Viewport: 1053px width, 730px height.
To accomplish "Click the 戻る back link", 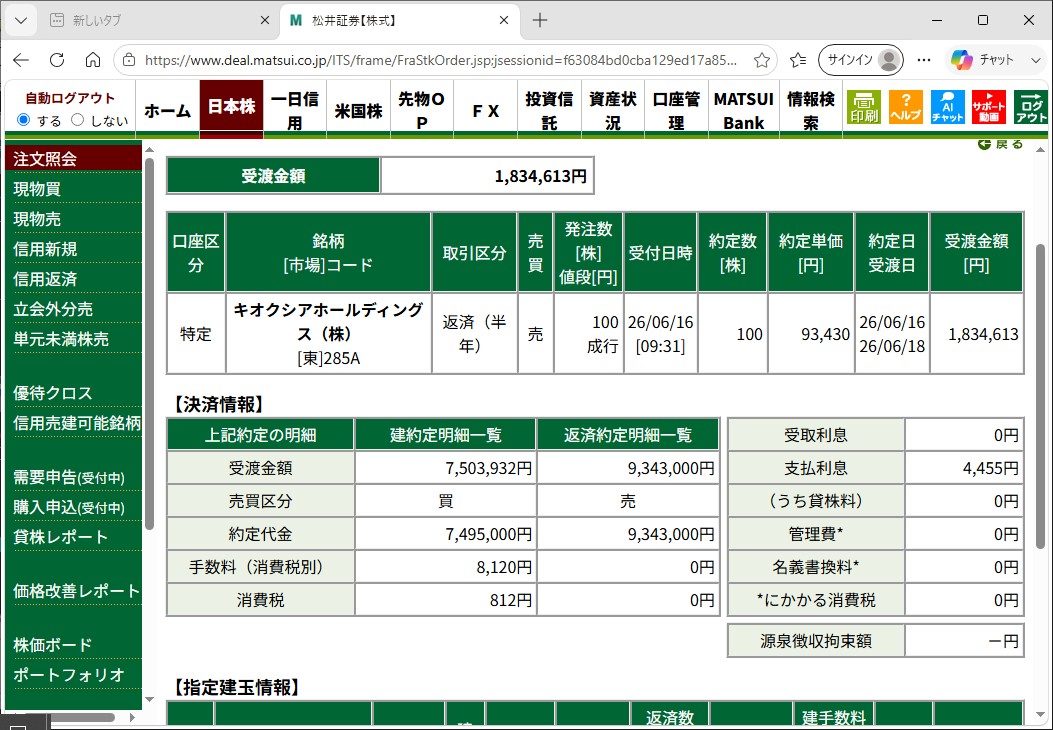I will (x=1001, y=144).
